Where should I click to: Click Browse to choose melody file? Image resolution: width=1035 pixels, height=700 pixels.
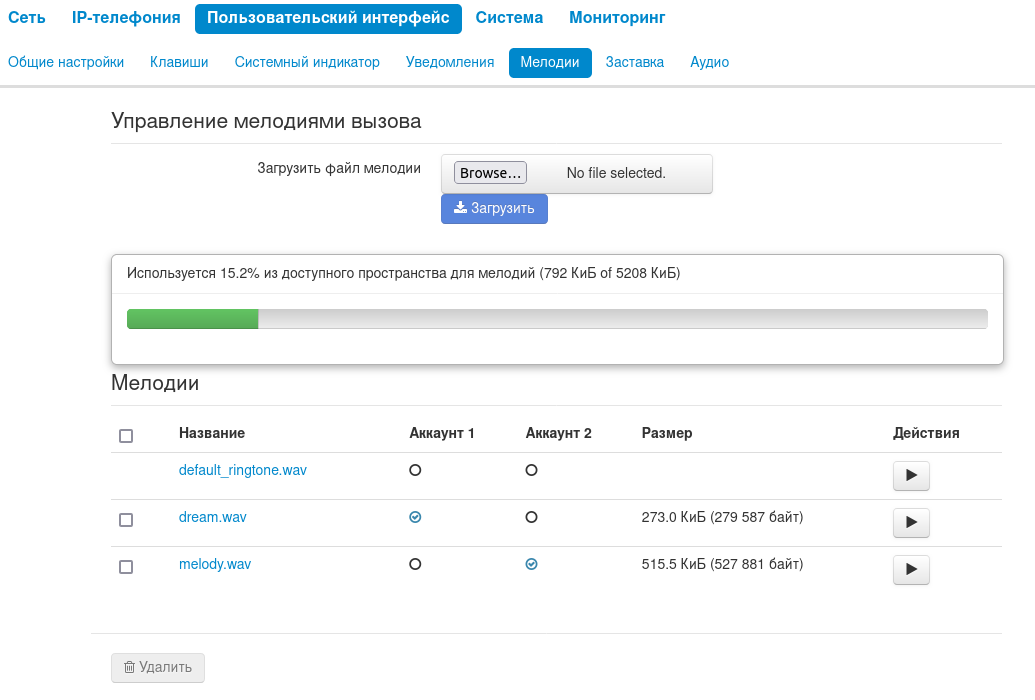click(x=490, y=173)
